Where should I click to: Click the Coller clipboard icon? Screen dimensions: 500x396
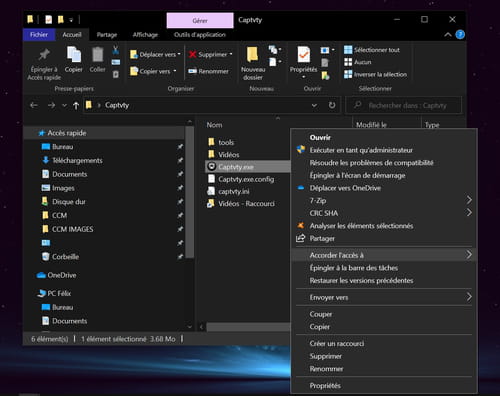(x=97, y=55)
